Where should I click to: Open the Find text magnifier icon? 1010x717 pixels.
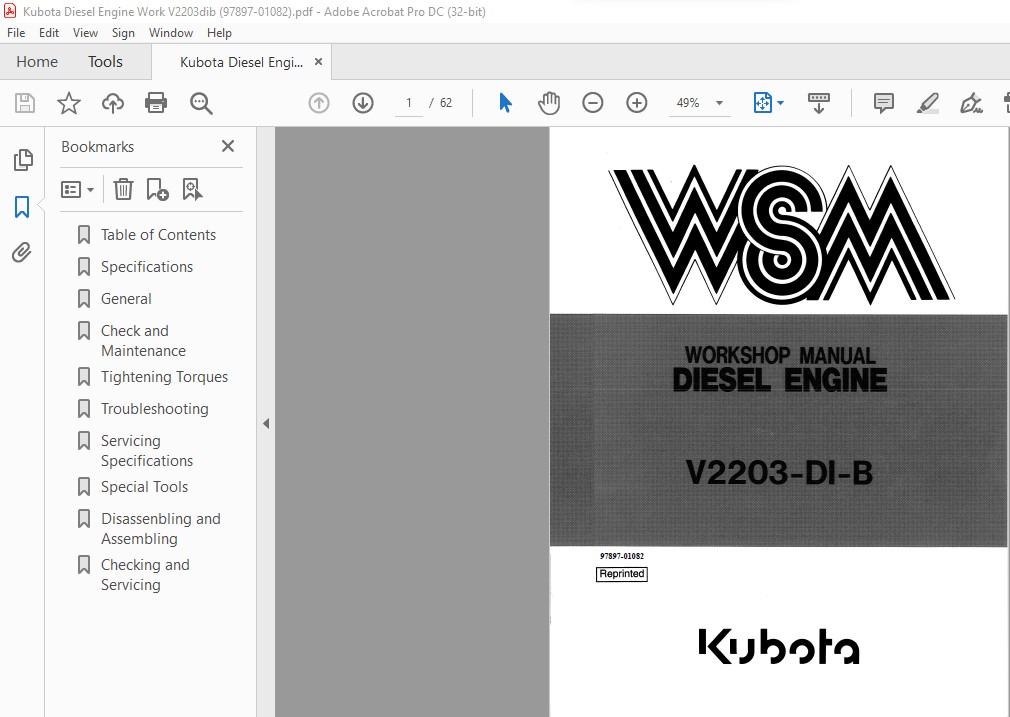[x=201, y=103]
